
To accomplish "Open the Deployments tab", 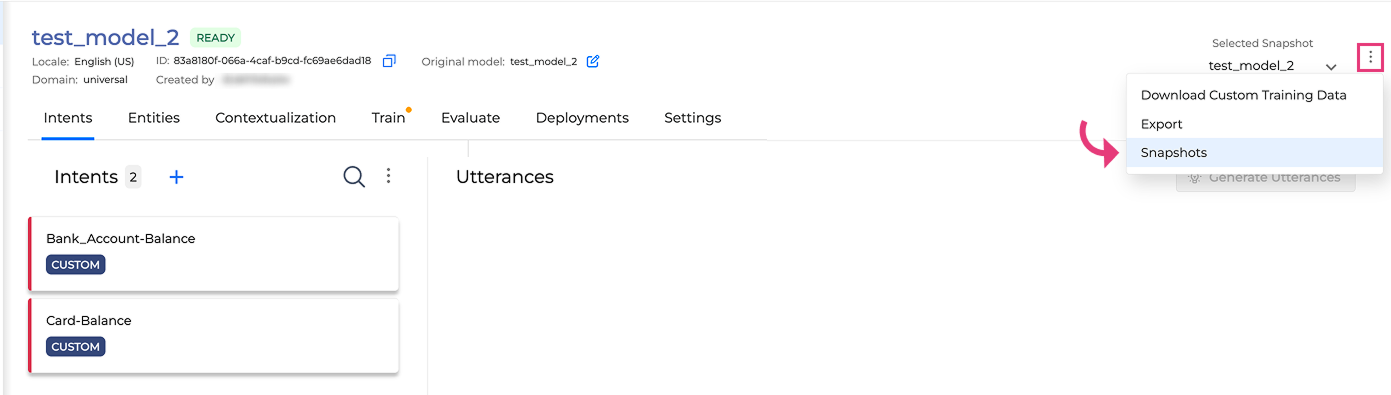I will tap(582, 118).
